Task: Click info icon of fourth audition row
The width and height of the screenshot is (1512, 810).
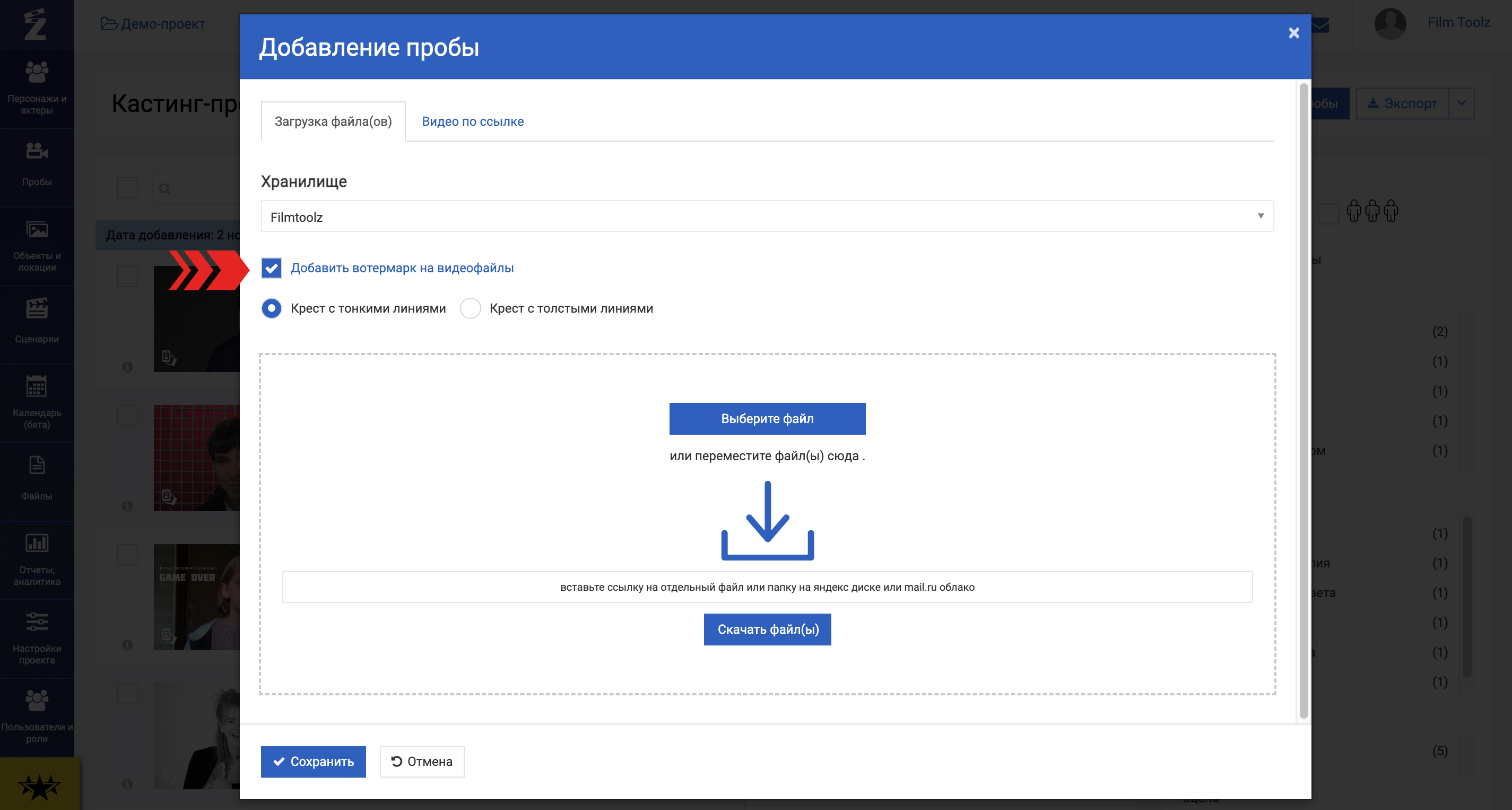Action: click(x=127, y=784)
